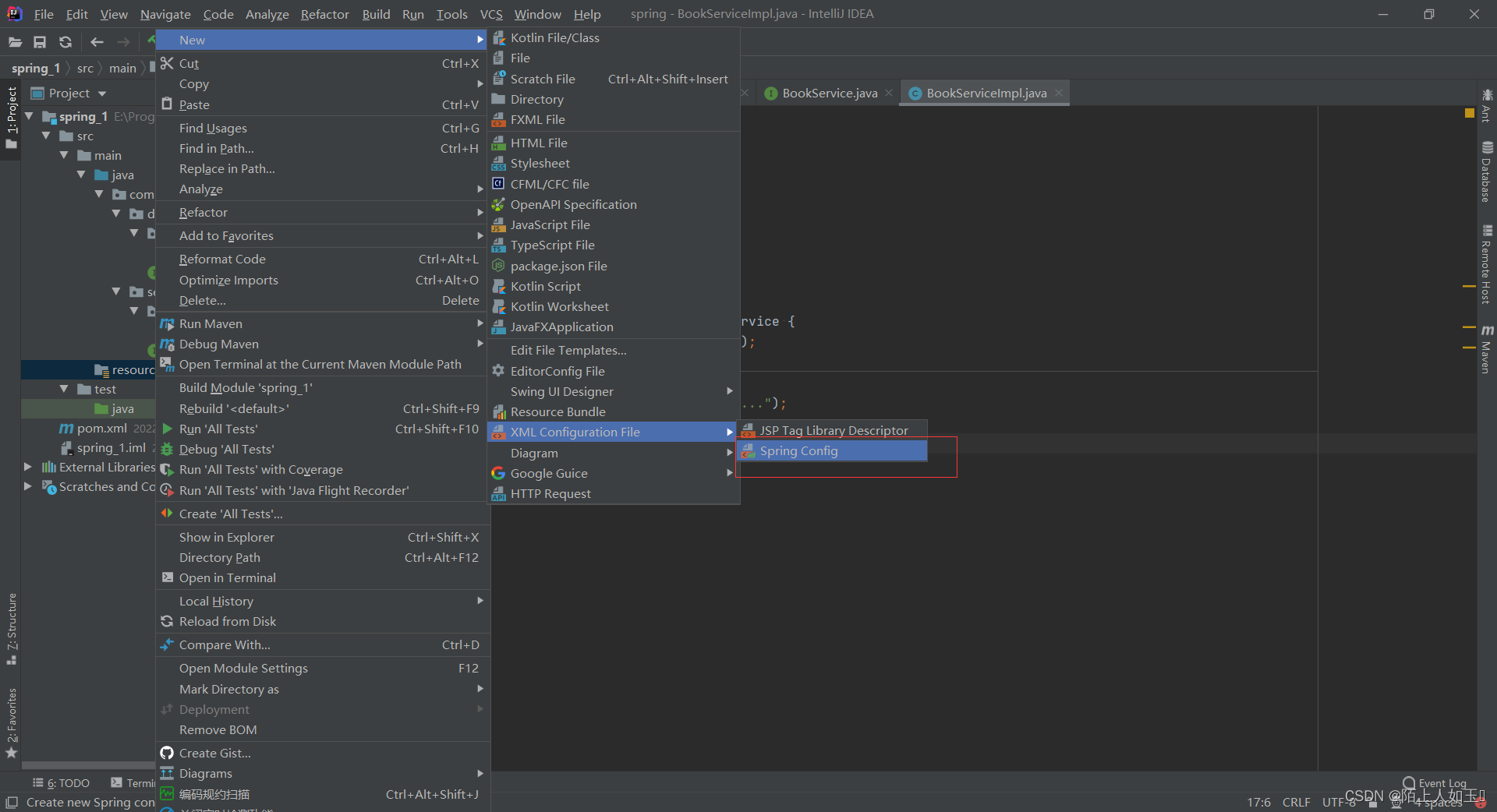This screenshot has height=812, width=1497.
Task: Click the 17:6 cursor position indicator
Action: pos(1258,802)
